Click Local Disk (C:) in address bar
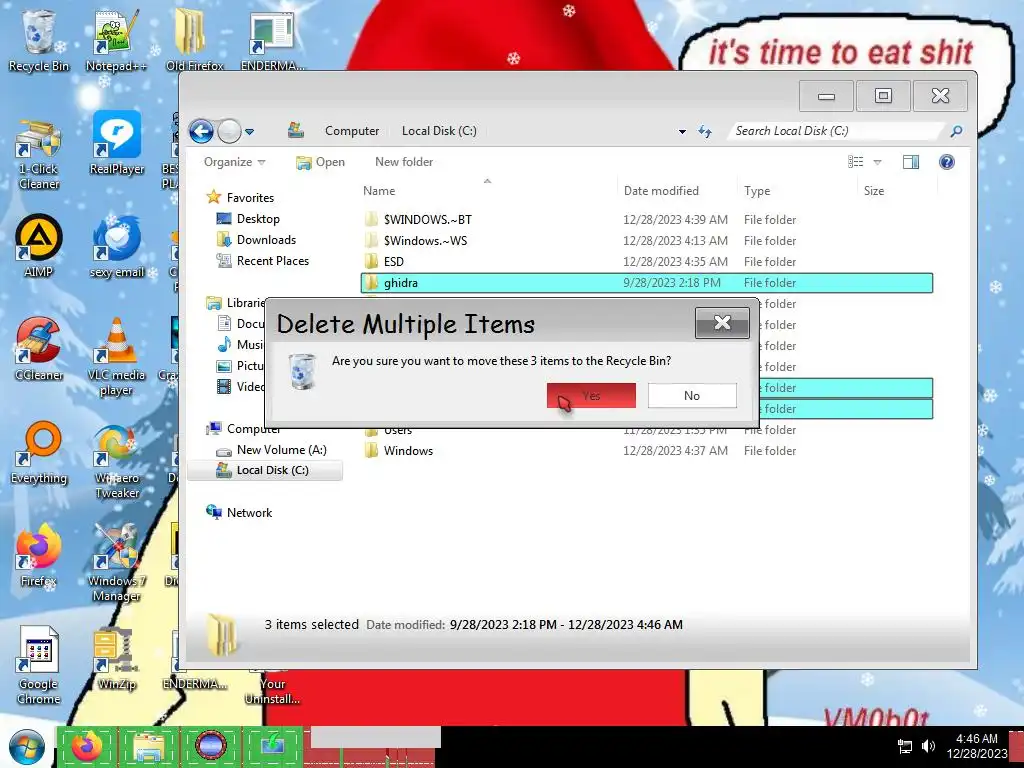Image resolution: width=1024 pixels, height=768 pixels. coord(439,131)
